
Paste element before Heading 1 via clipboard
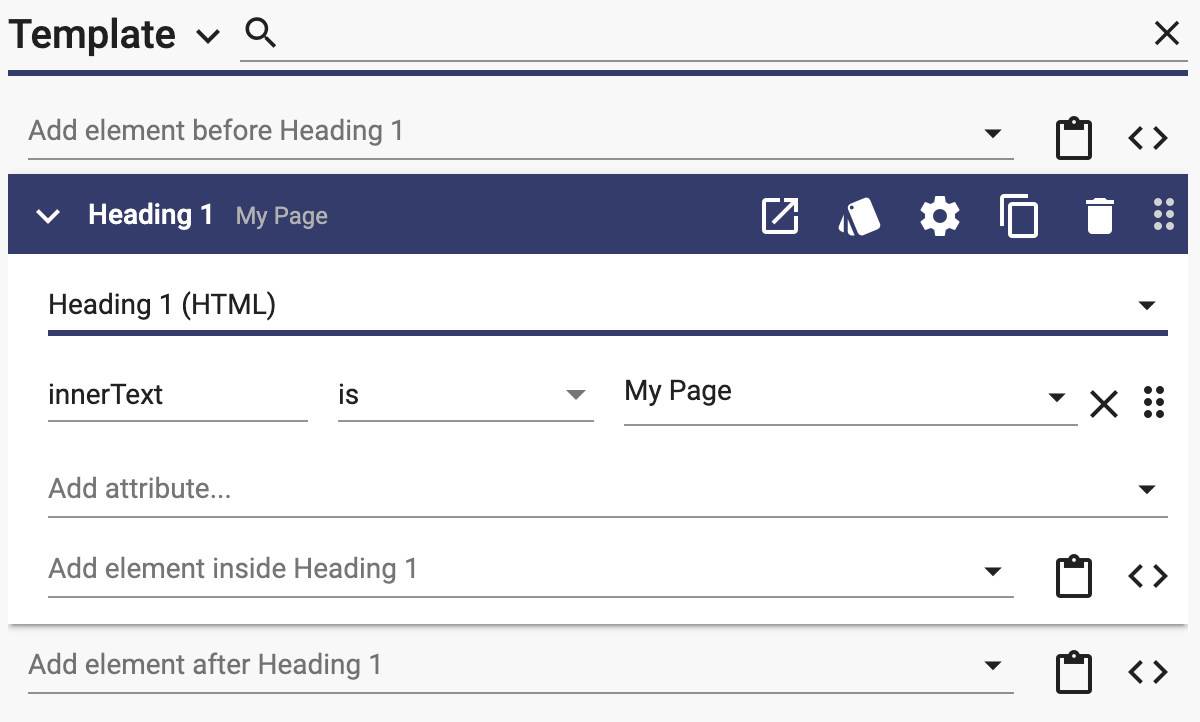pos(1074,138)
